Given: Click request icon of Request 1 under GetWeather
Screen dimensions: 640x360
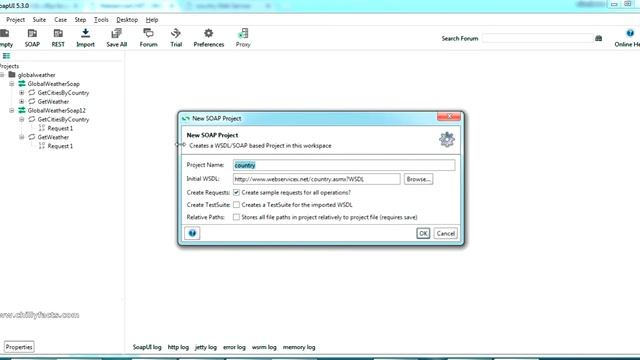Looking at the screenshot, I should (x=42, y=146).
